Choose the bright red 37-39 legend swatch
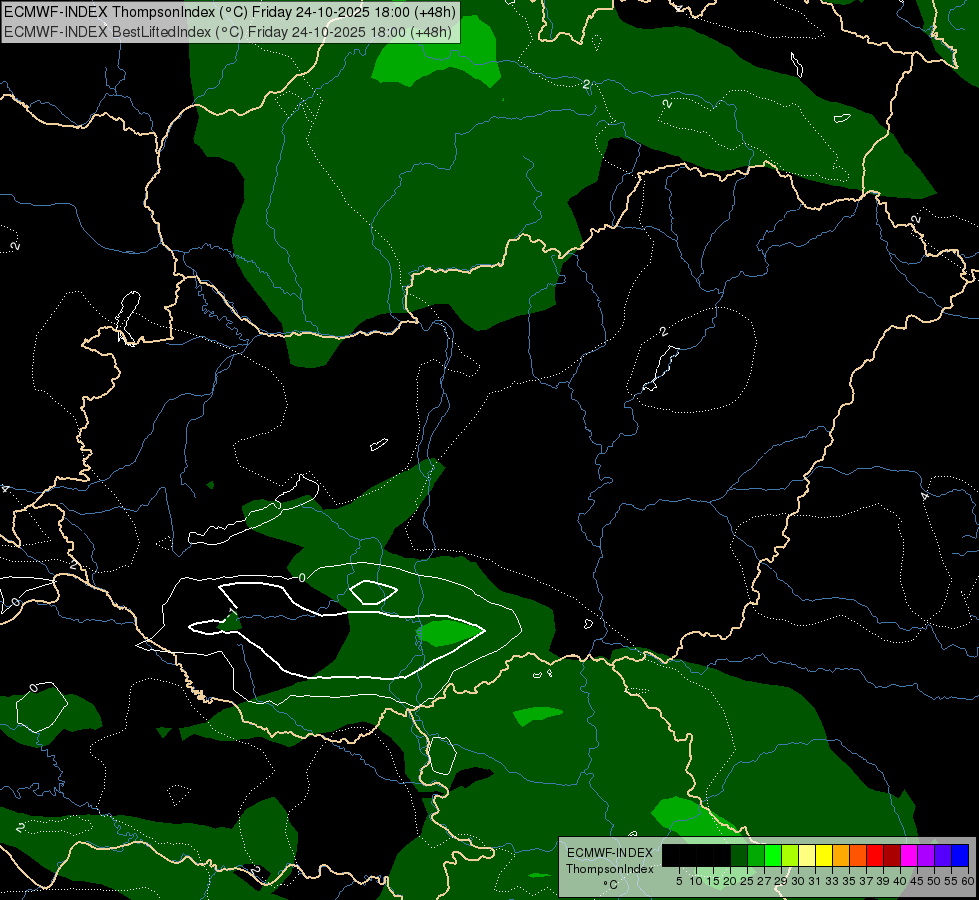The image size is (979, 900). pyautogui.click(x=875, y=855)
